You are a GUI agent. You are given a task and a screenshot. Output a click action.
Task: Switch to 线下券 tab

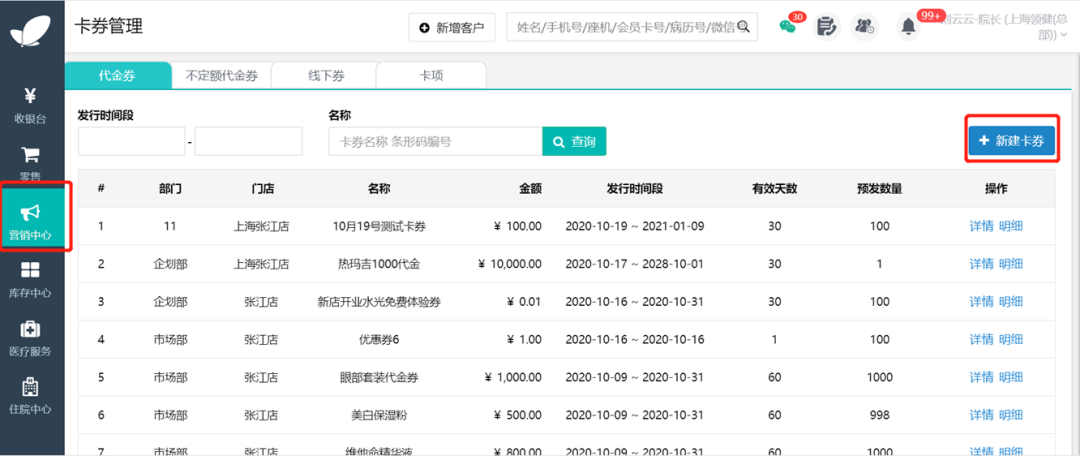tap(325, 76)
